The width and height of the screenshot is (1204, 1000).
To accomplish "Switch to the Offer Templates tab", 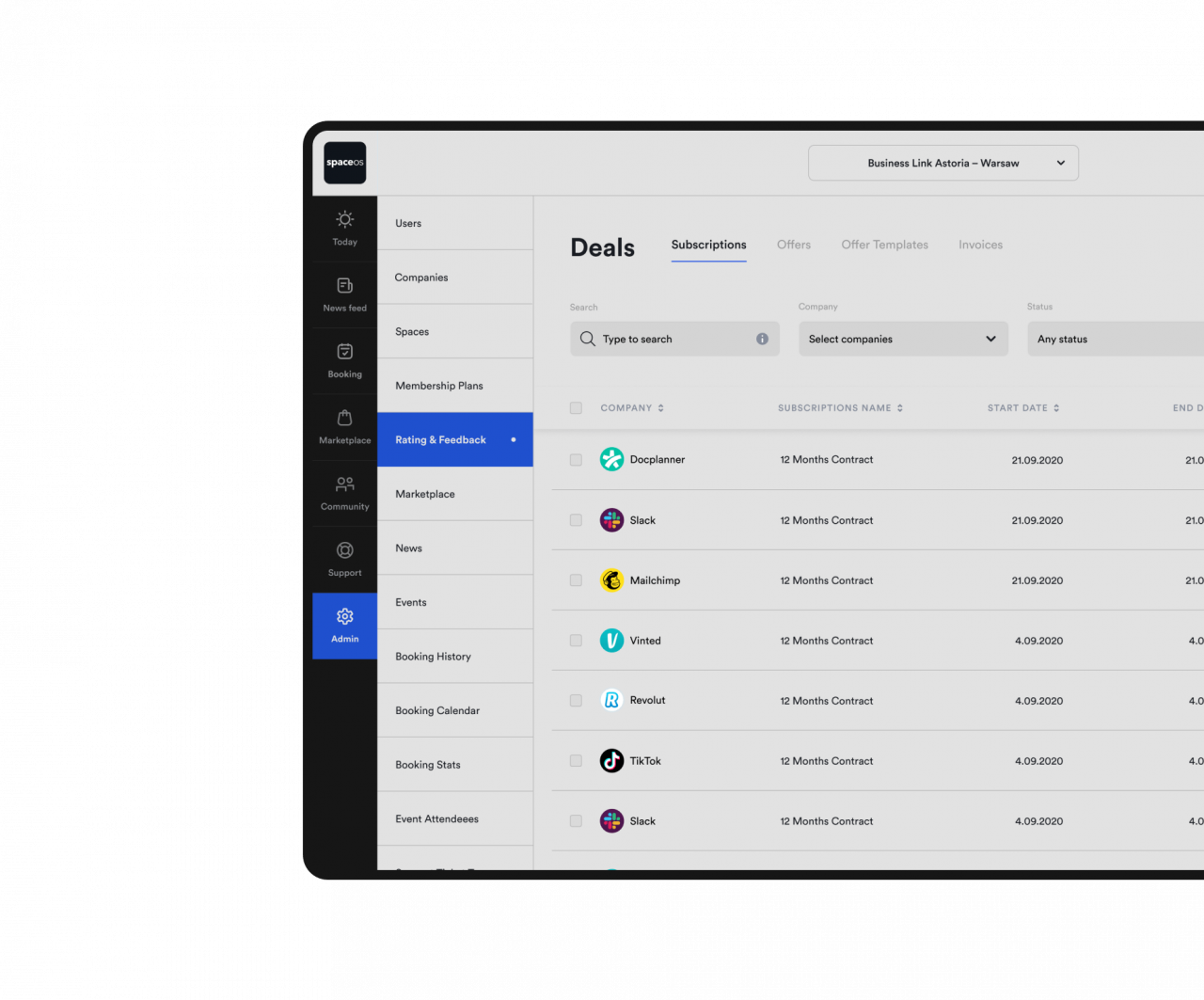I will tap(884, 245).
